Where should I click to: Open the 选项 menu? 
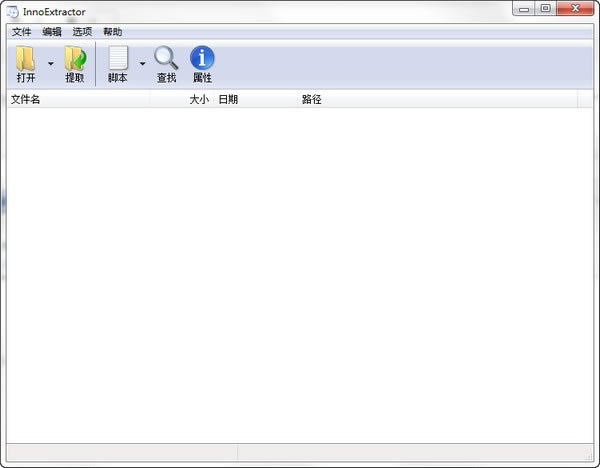(x=82, y=32)
